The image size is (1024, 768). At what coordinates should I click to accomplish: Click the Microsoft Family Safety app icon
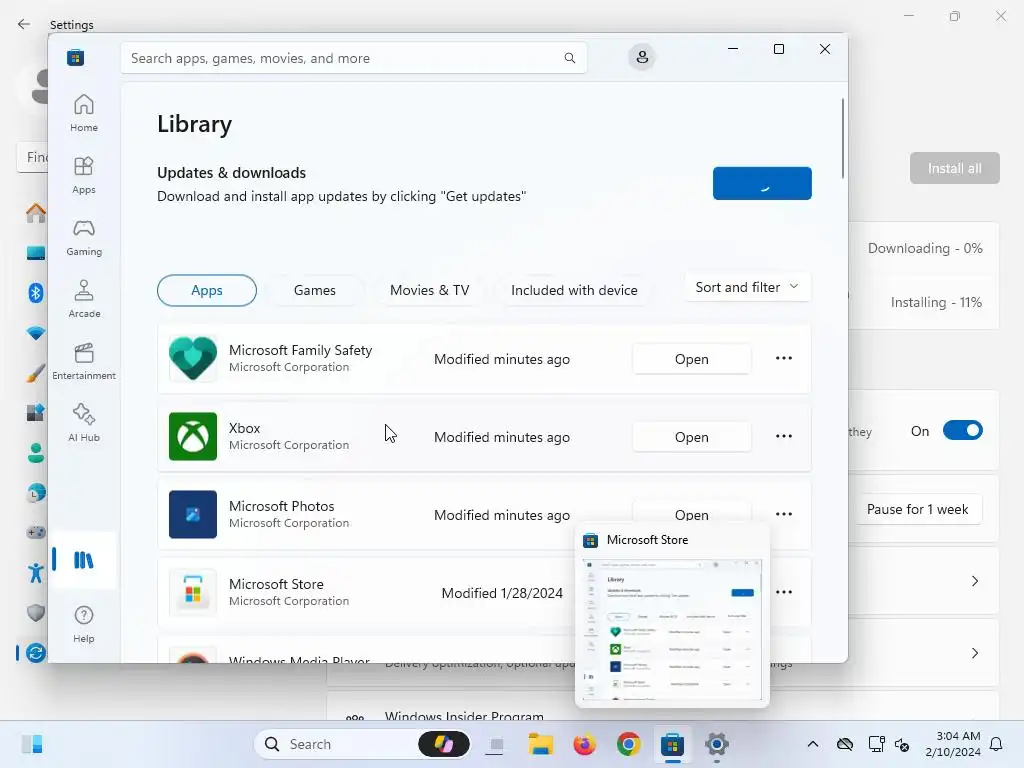pyautogui.click(x=193, y=359)
